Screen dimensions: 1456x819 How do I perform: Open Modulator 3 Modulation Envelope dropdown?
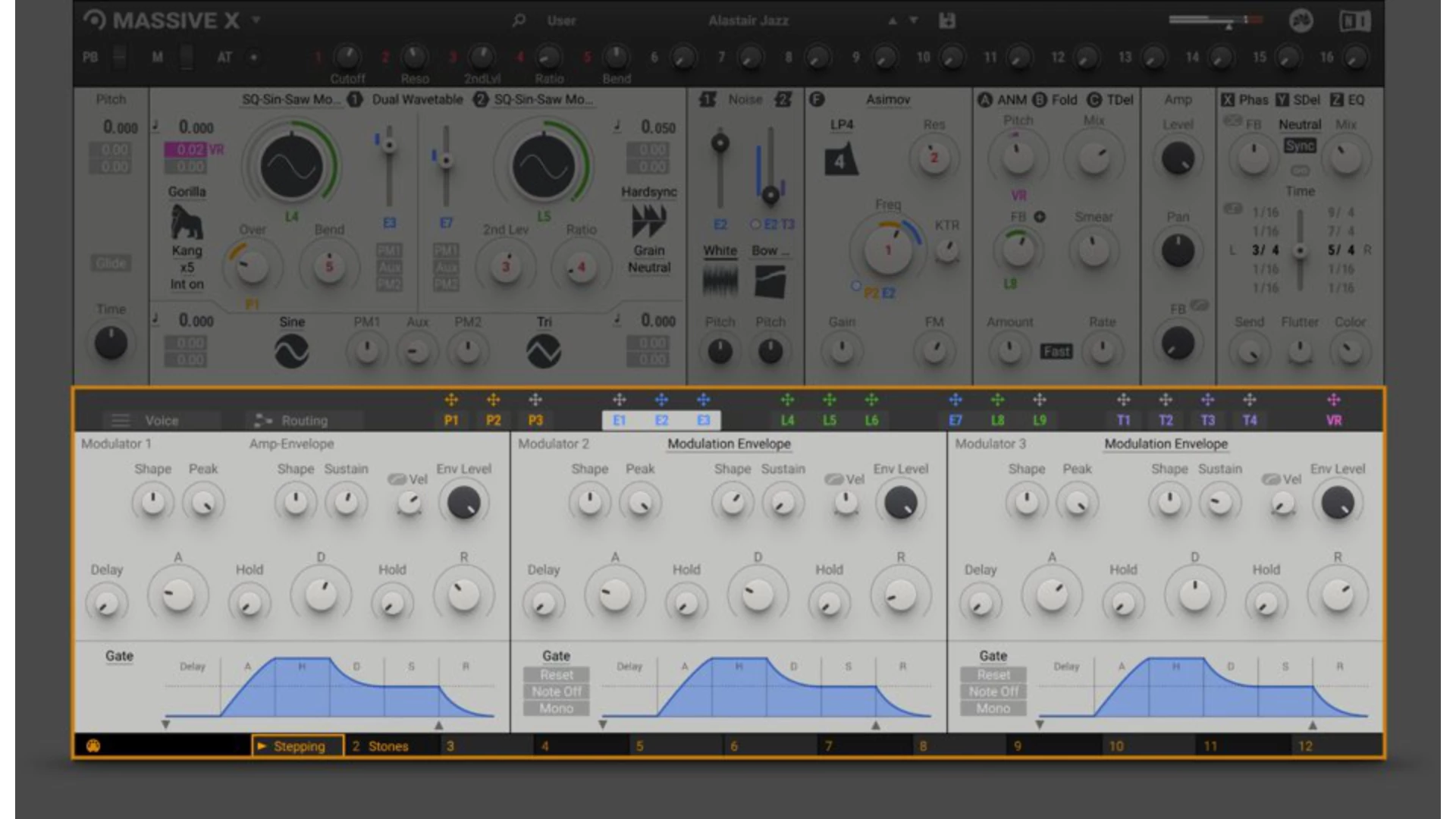[x=1166, y=444]
